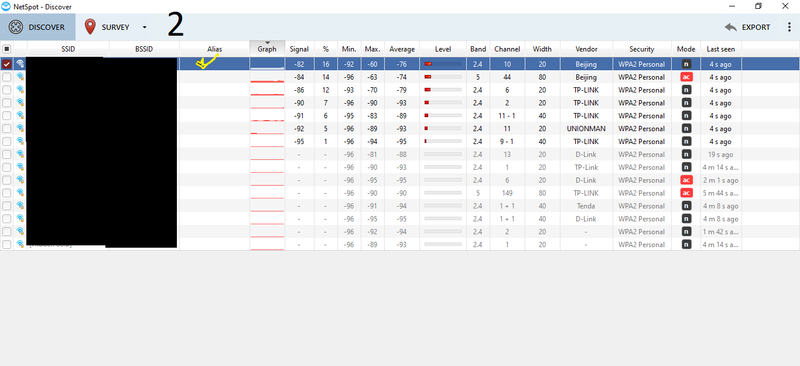Screen dimensions: 800x366
Task: Click the Wi-Fi icon of the selected first row
Action: (x=20, y=64)
